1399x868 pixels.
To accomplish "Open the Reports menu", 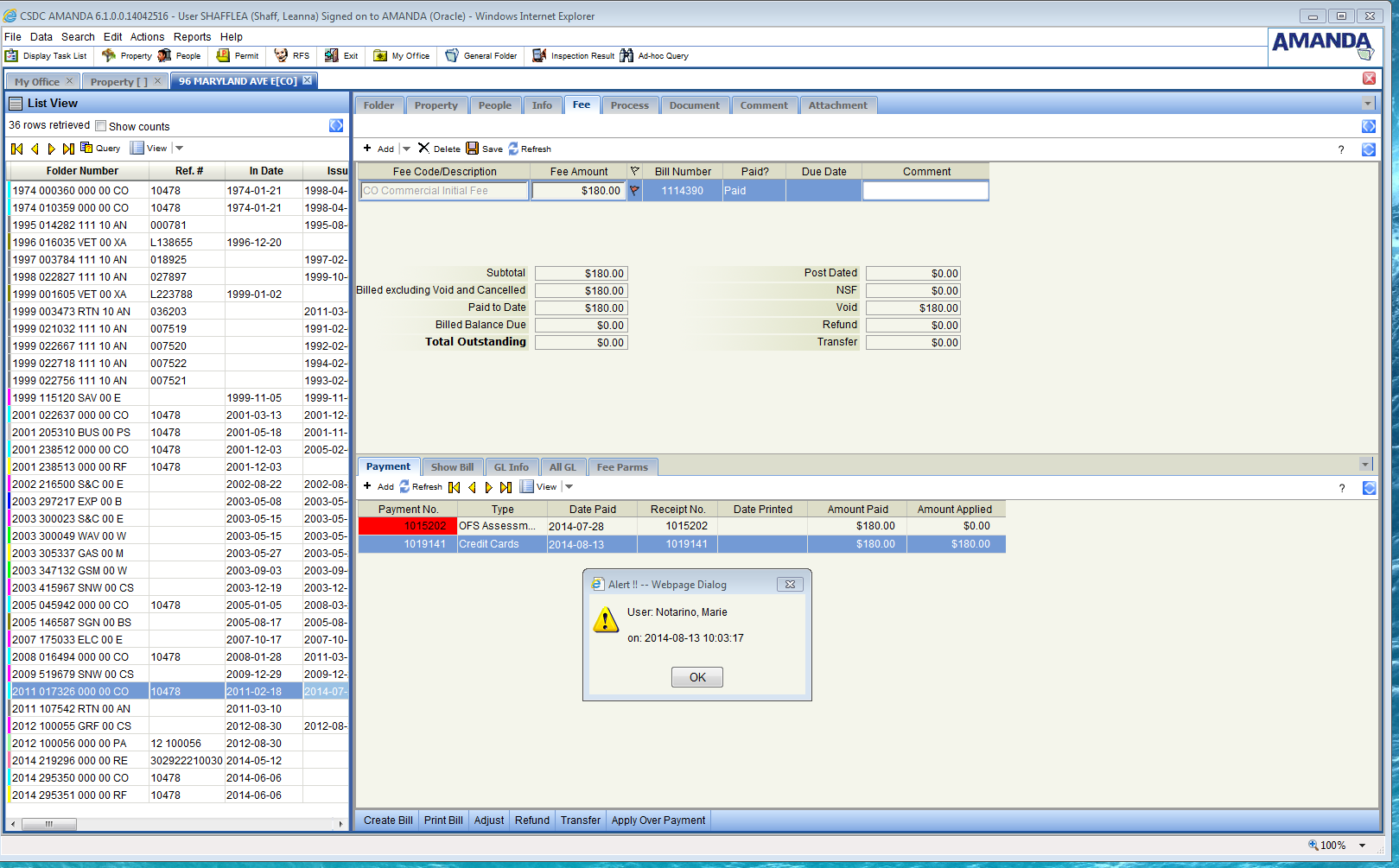I will point(192,37).
